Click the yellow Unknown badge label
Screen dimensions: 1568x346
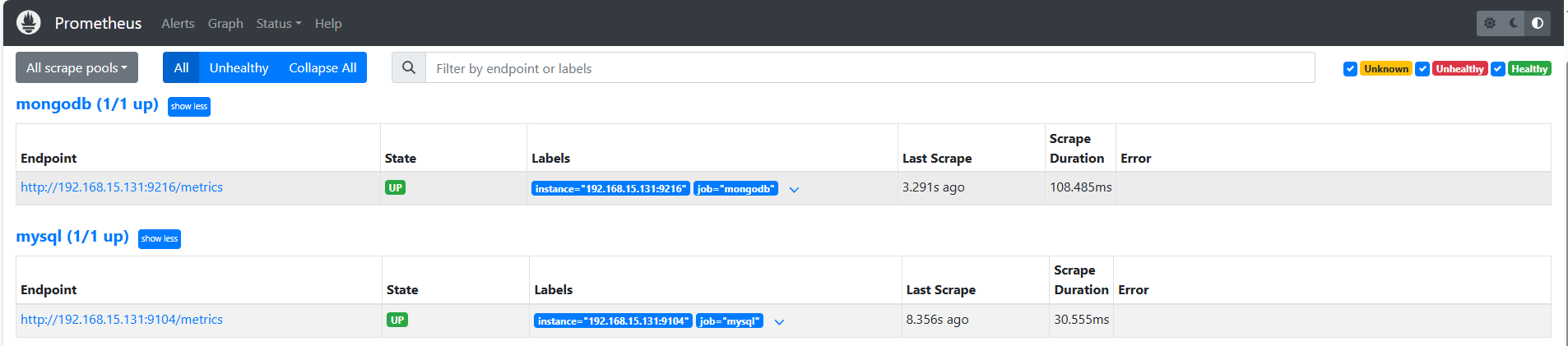pyautogui.click(x=1386, y=69)
